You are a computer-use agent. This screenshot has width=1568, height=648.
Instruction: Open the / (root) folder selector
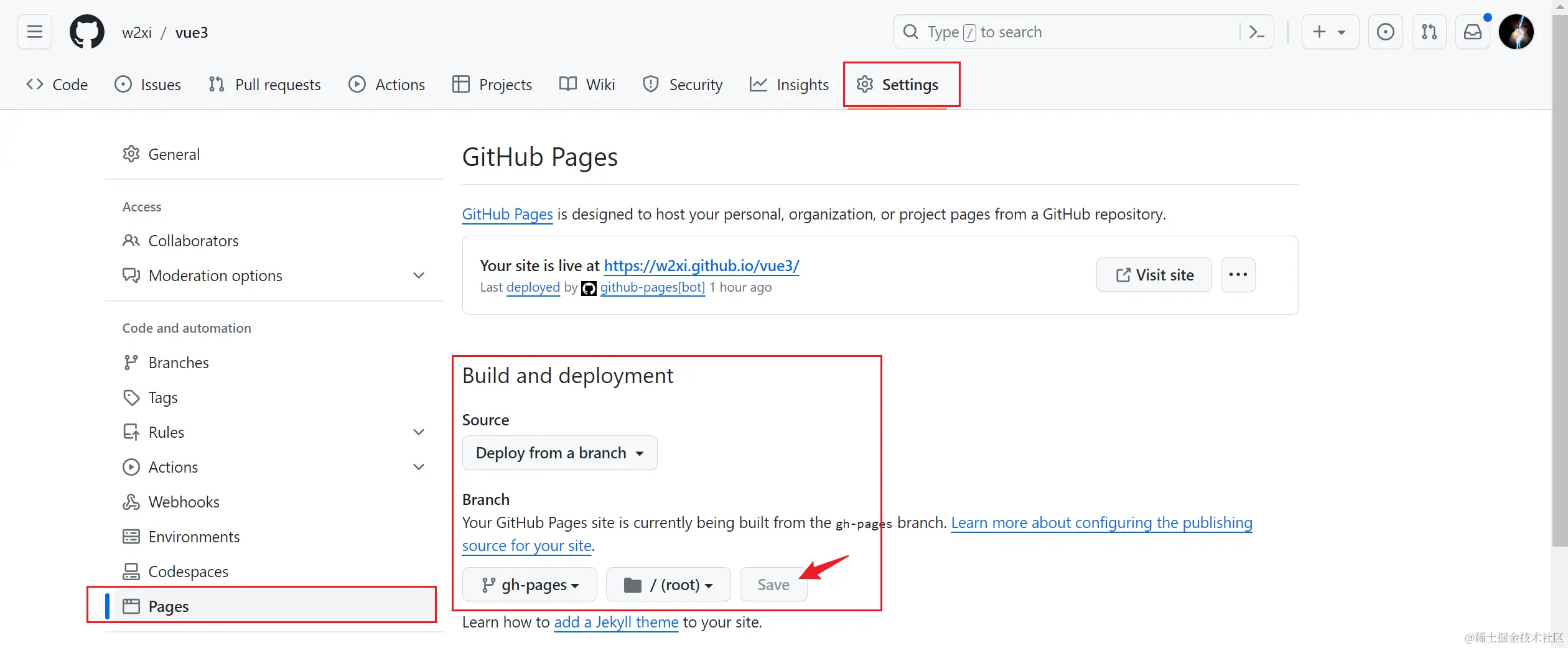pos(668,585)
